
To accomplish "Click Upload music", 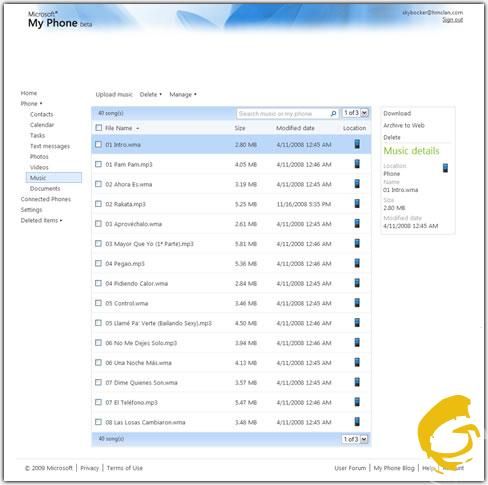I will pos(114,94).
